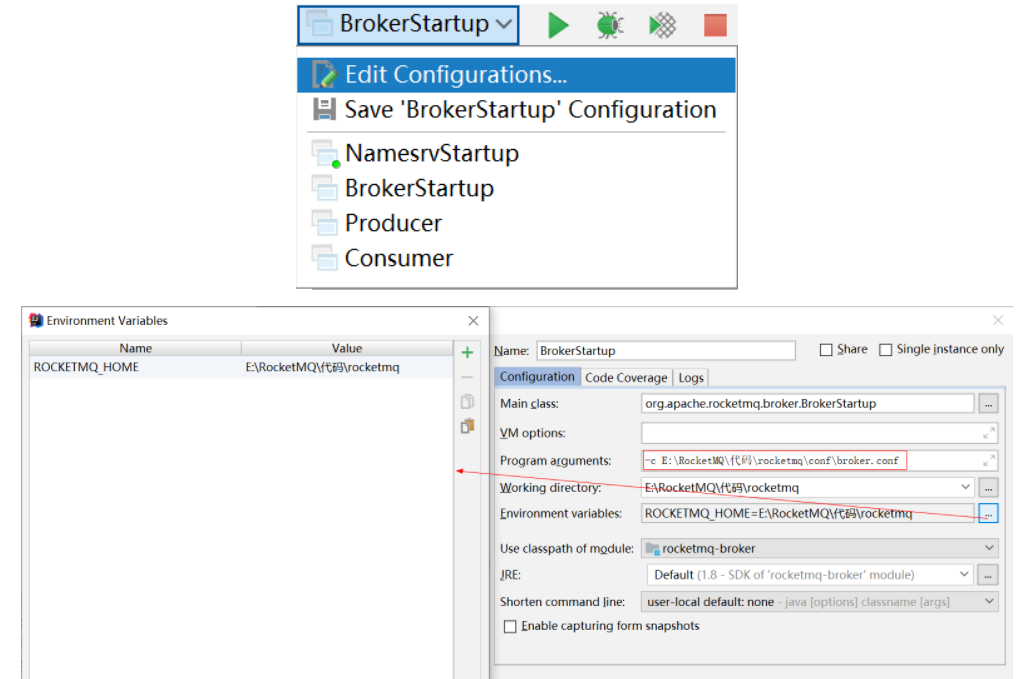
Task: Expand the Program arguments field editor
Action: [989, 460]
